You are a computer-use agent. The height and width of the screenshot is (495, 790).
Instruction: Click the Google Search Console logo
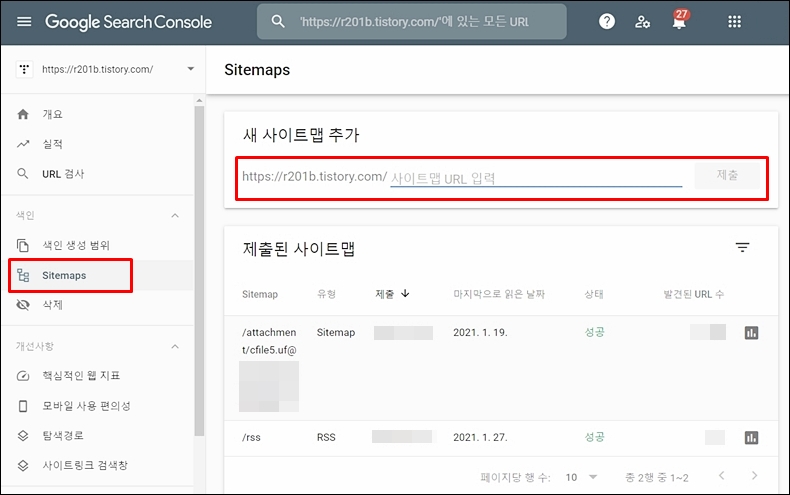128,22
